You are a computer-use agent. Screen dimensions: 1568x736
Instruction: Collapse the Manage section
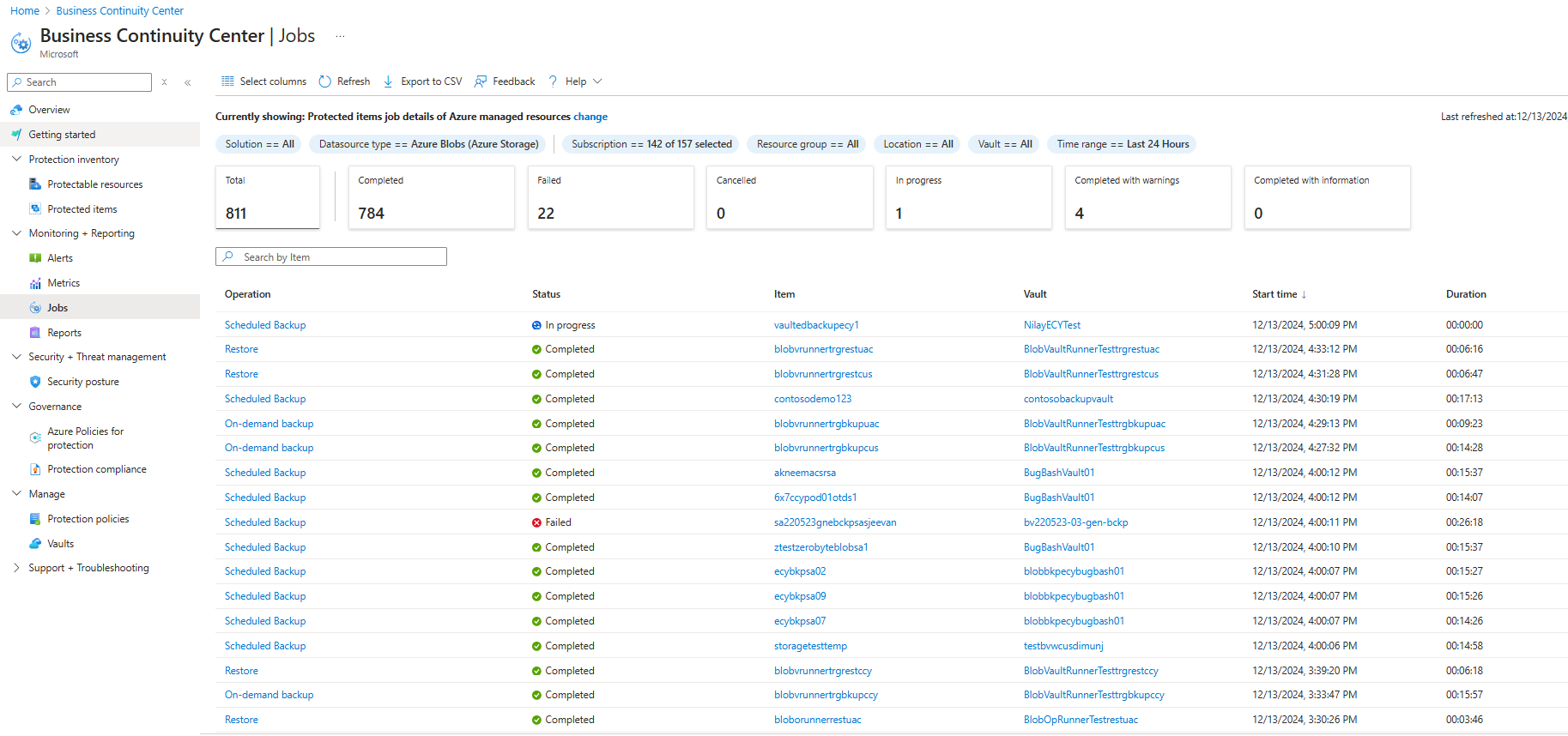pos(16,494)
